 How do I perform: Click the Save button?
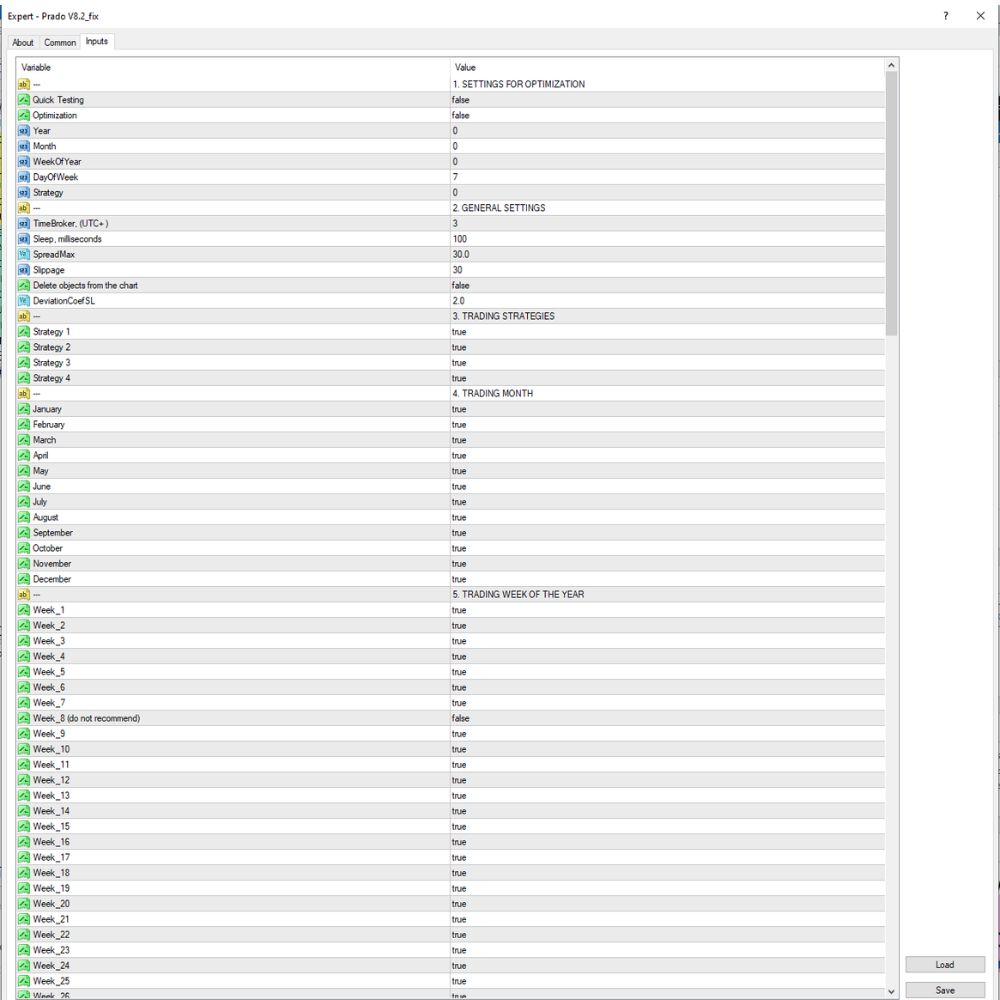[945, 990]
